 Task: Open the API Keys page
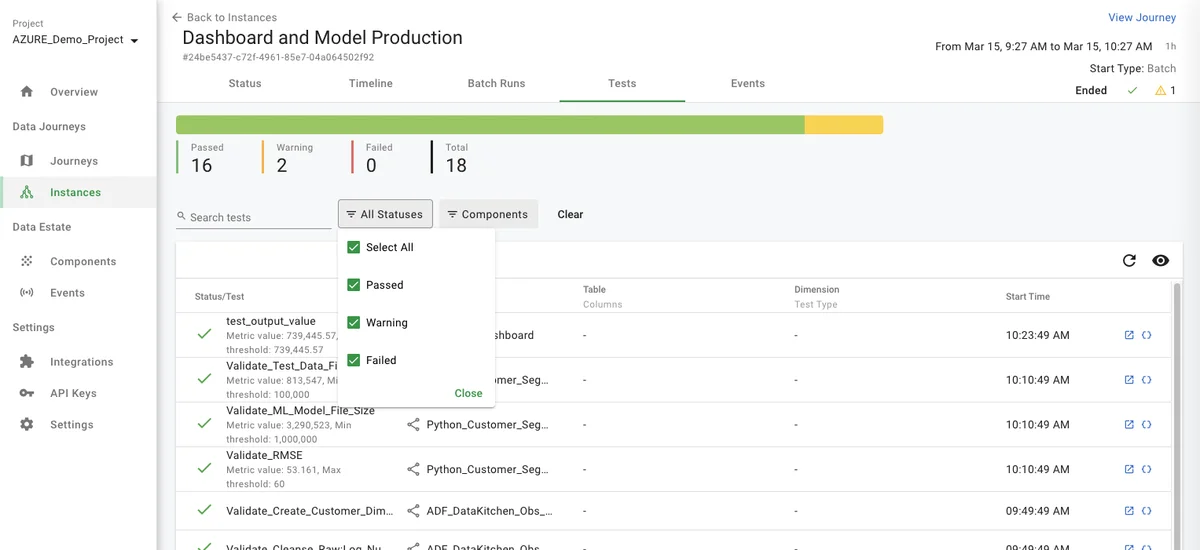click(73, 393)
